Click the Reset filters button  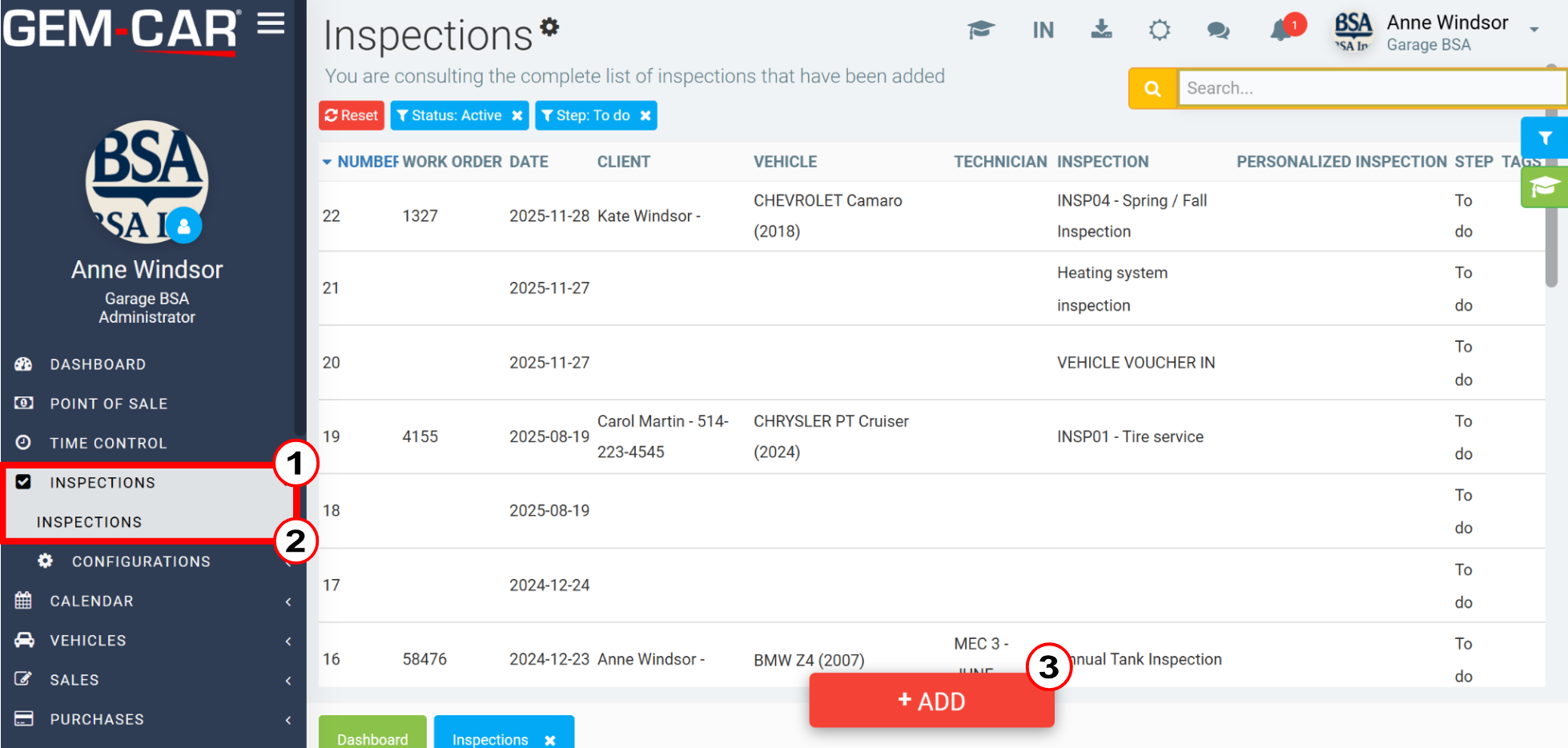[352, 115]
